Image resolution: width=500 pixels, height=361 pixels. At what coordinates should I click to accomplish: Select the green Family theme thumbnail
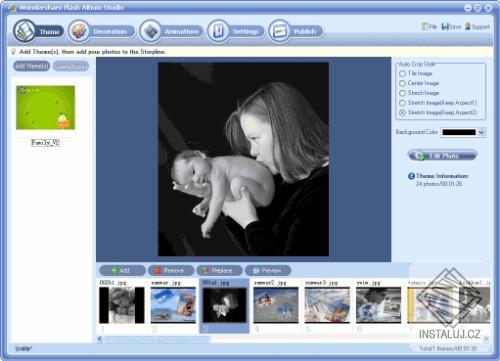tap(45, 107)
